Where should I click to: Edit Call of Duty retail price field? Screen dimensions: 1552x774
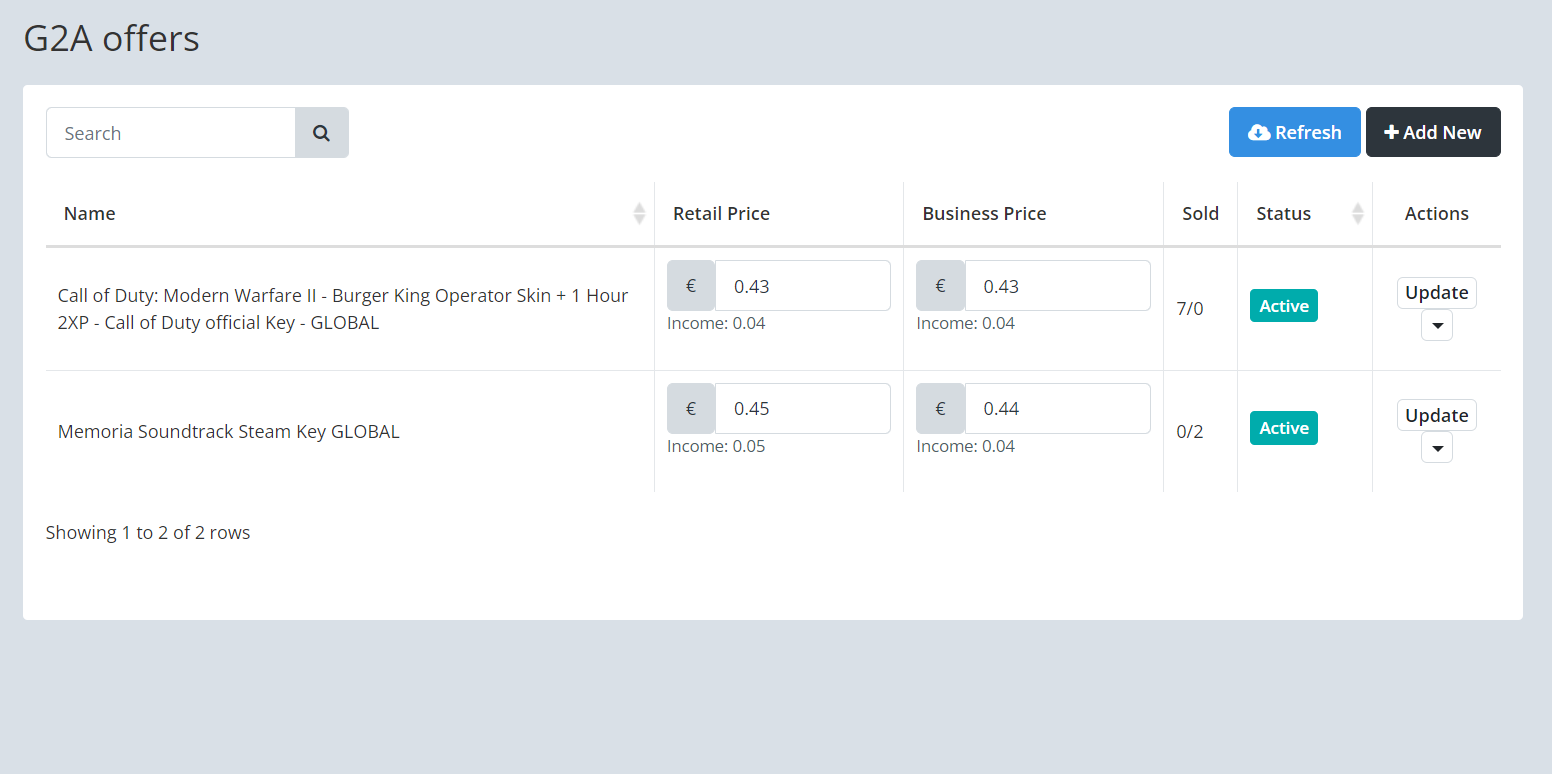[802, 286]
